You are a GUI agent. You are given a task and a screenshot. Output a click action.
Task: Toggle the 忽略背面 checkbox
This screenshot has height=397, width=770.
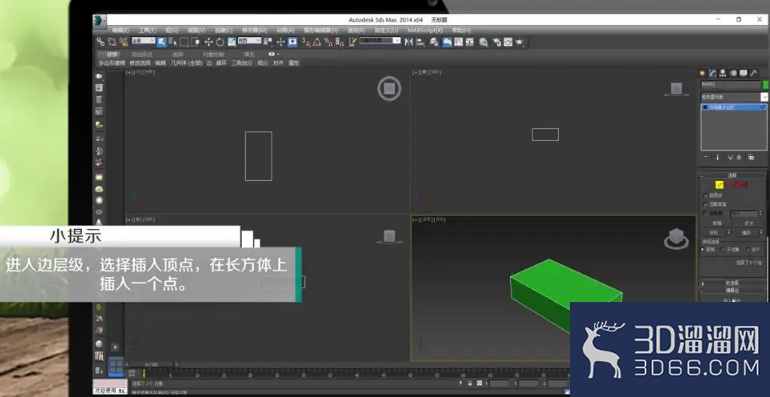tap(706, 204)
